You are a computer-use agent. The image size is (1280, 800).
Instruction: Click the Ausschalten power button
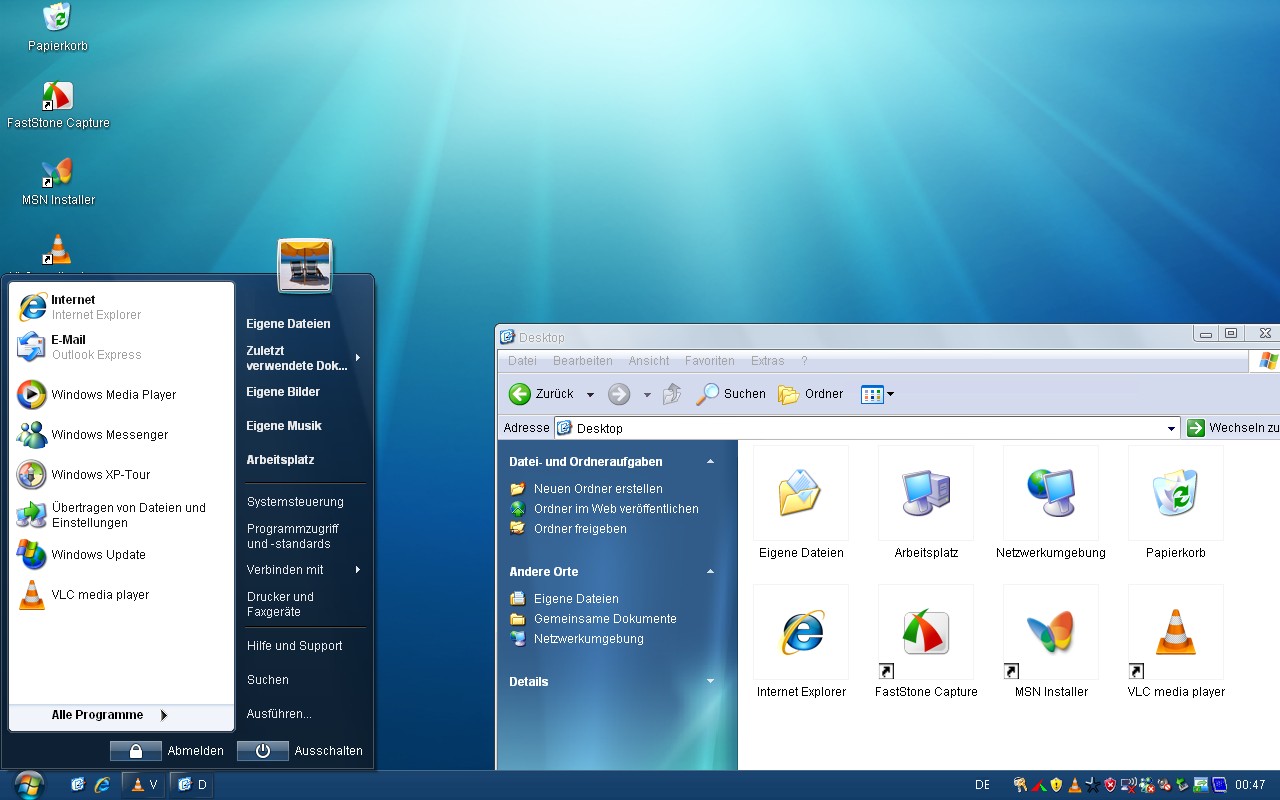click(x=263, y=751)
